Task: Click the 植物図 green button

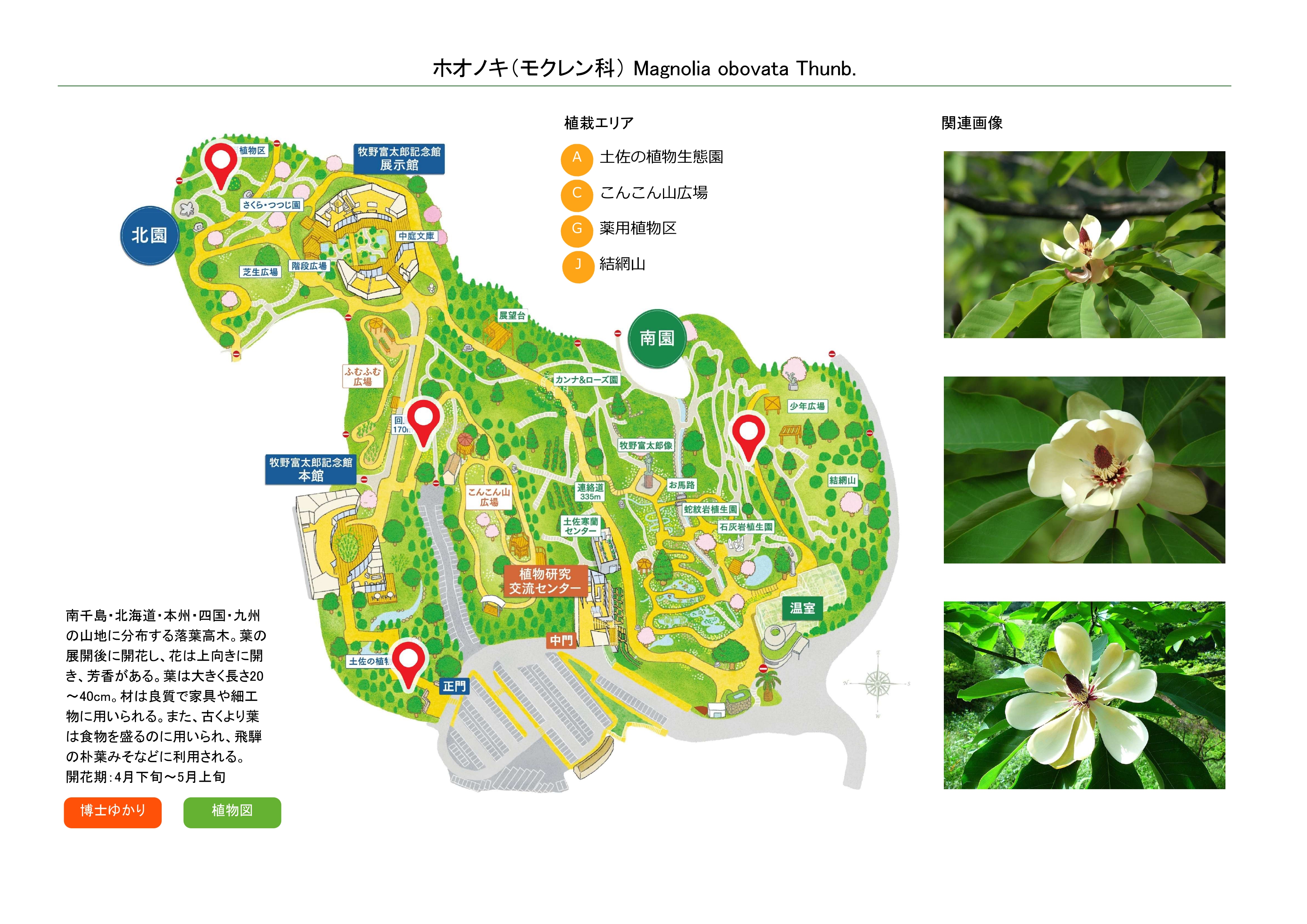Action: pyautogui.click(x=232, y=812)
